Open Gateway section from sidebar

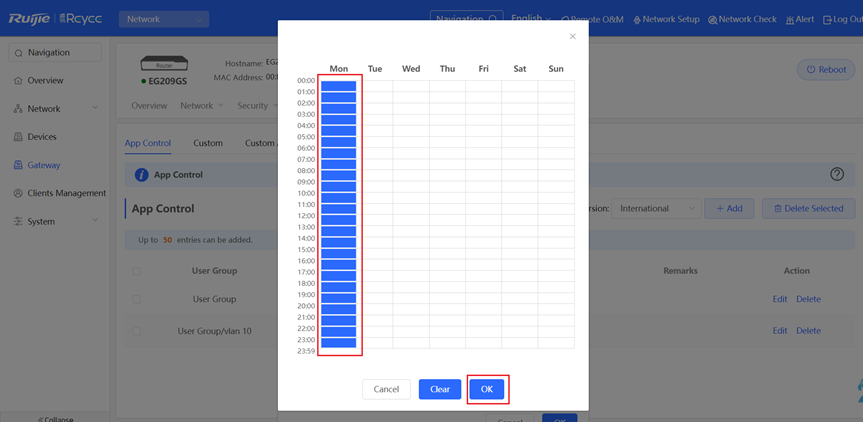(x=43, y=165)
